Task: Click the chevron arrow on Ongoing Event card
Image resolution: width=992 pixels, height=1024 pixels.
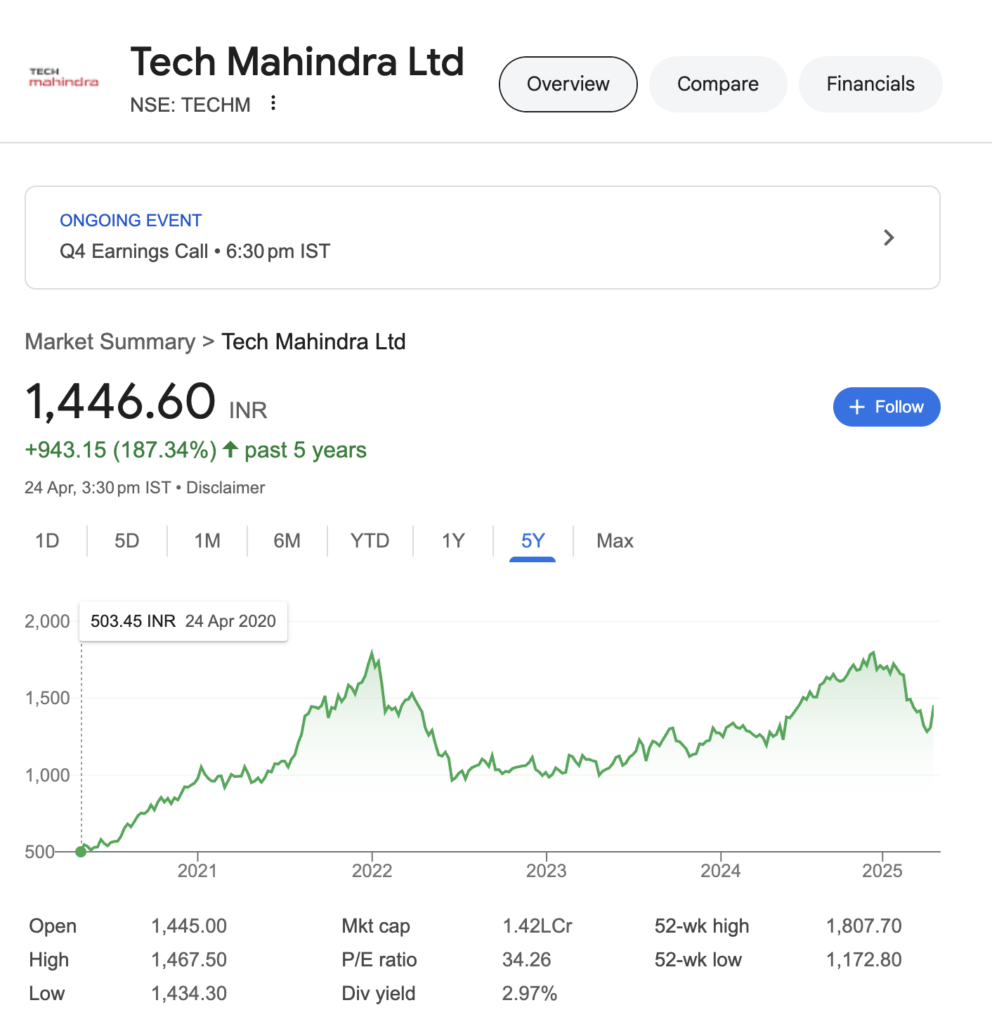Action: pos(888,238)
